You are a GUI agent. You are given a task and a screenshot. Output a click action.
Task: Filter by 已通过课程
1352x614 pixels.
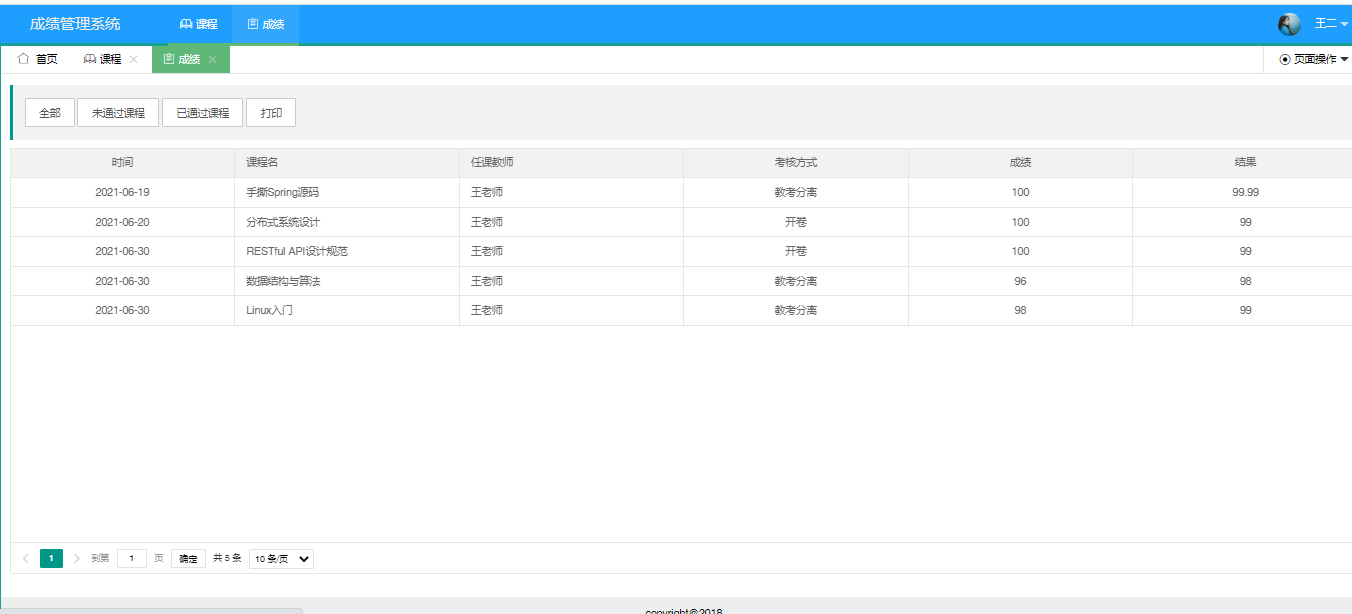[203, 113]
